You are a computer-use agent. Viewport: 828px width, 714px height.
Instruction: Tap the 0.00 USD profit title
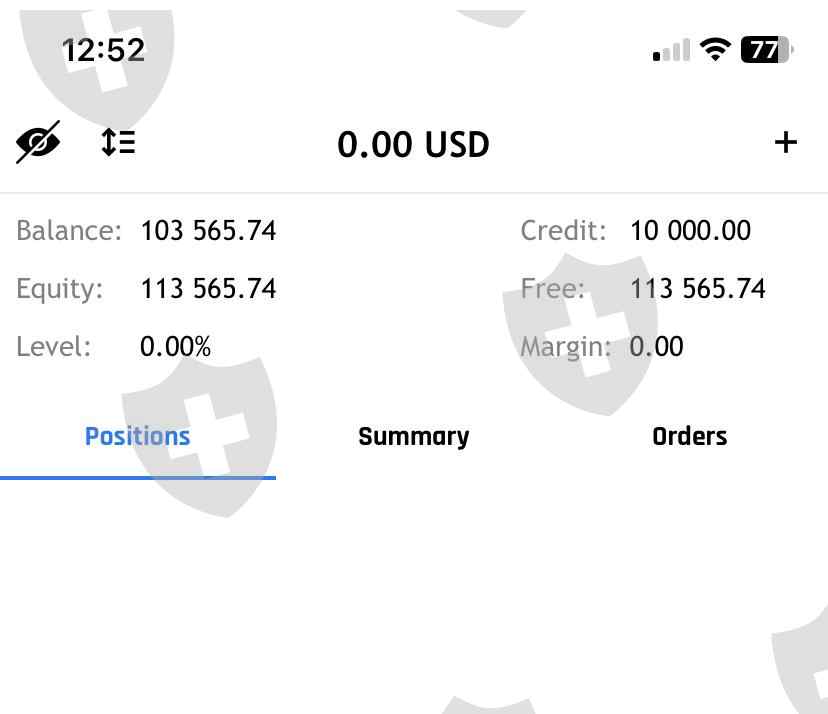click(413, 145)
